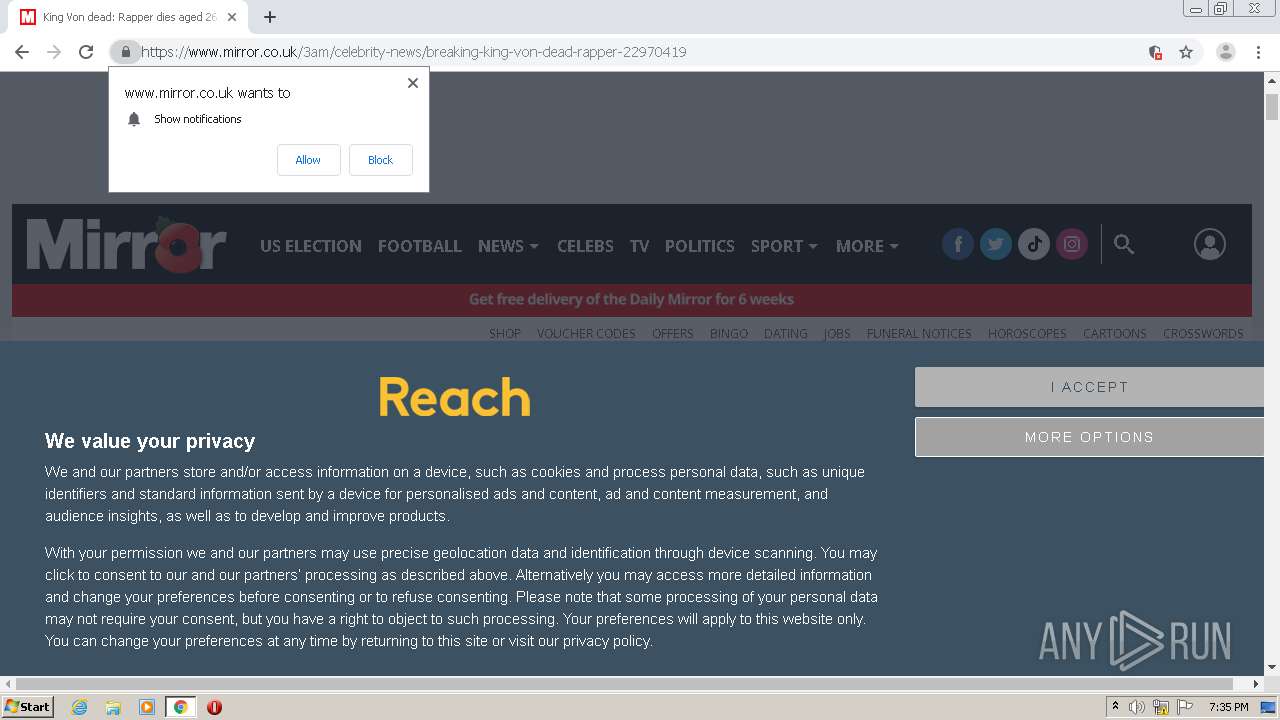
Task: Open the OFFERS link
Action: [x=673, y=334]
